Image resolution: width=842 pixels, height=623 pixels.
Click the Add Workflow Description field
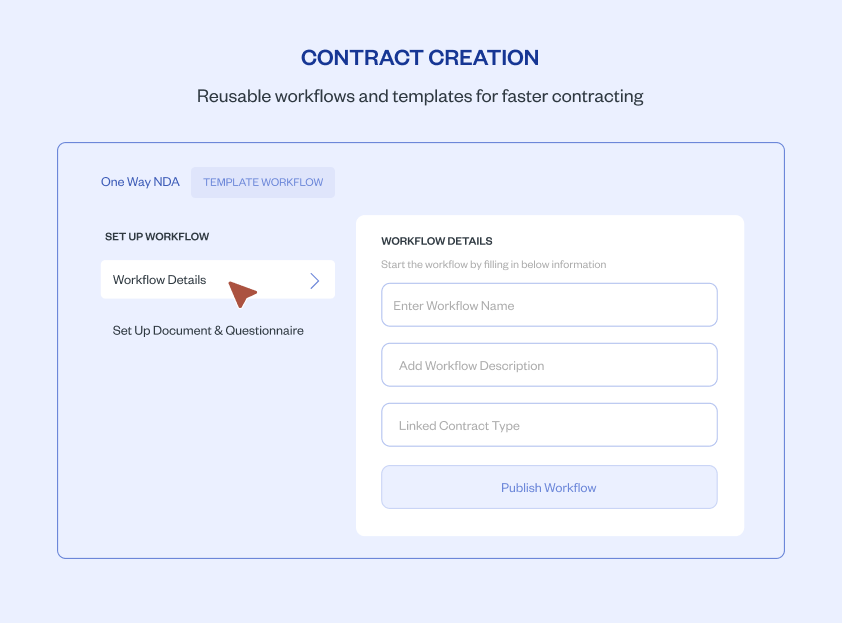pos(548,365)
